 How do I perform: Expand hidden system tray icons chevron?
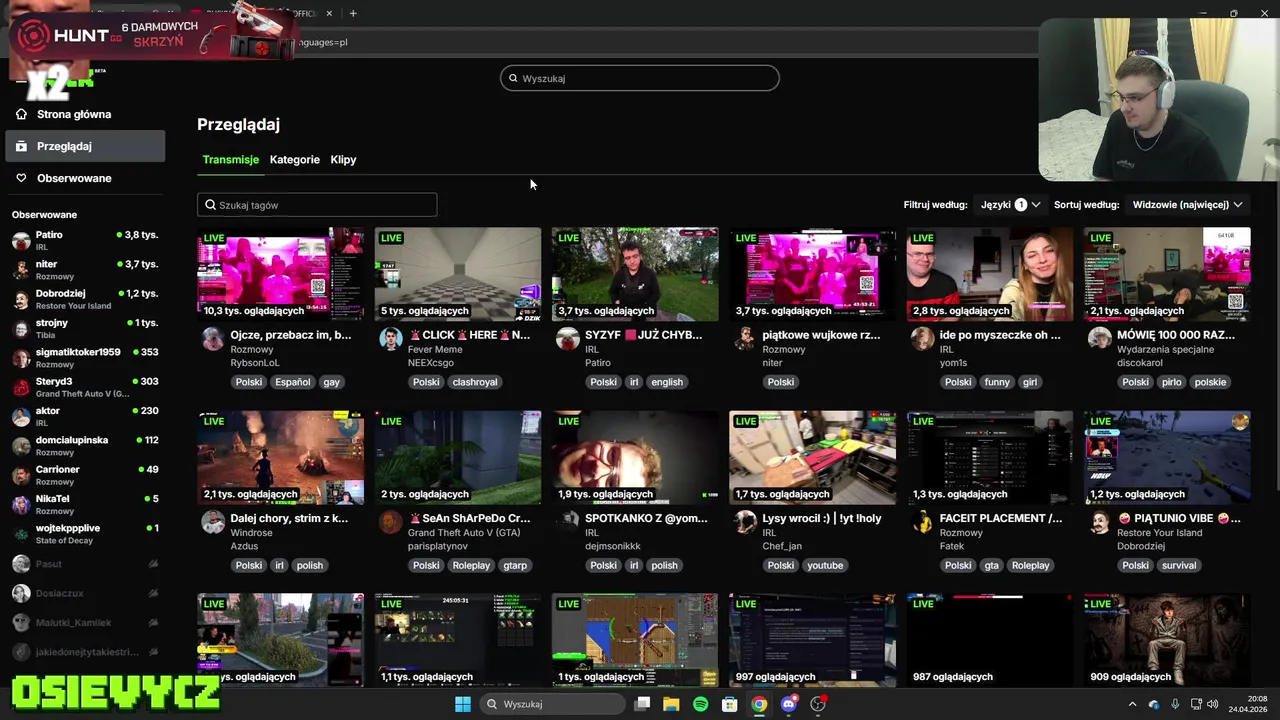click(1132, 704)
